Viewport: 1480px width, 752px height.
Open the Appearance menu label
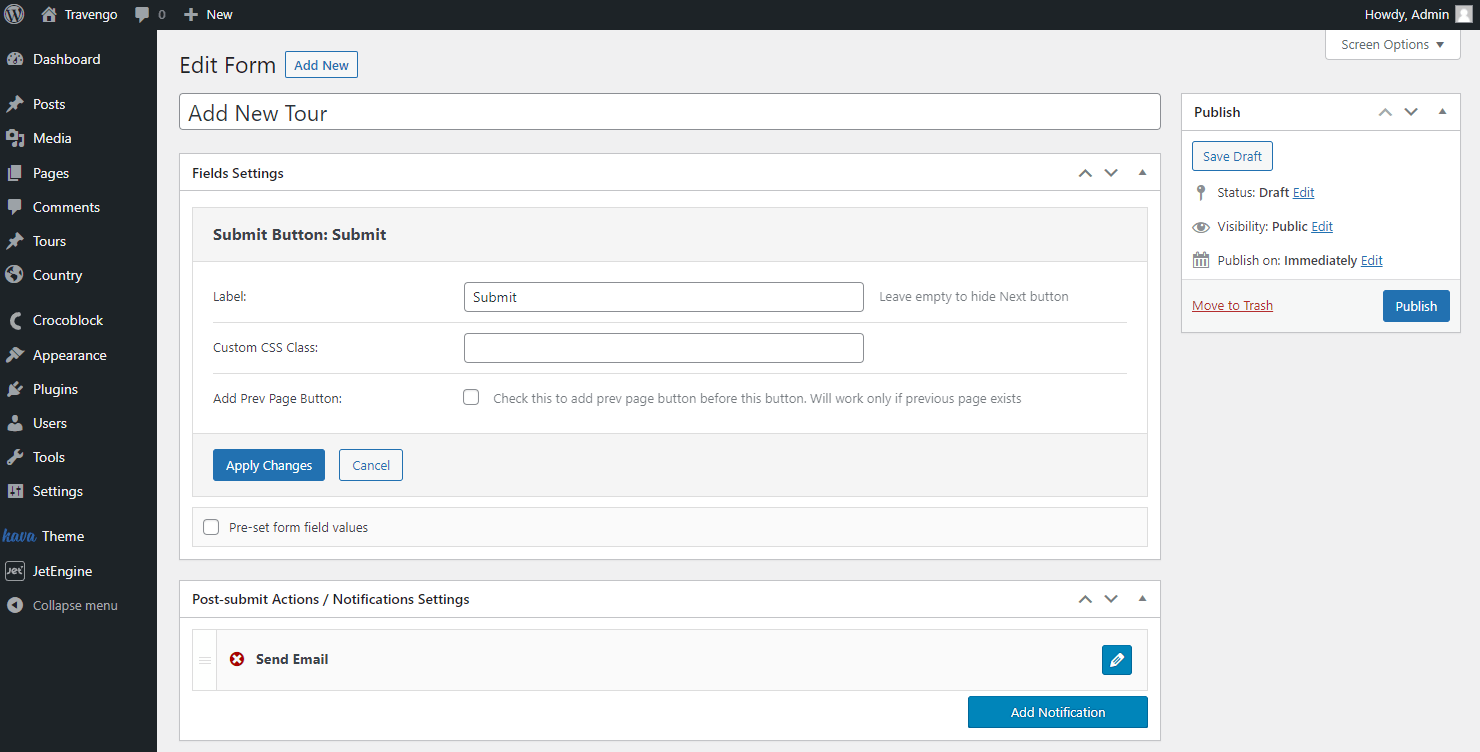(70, 355)
